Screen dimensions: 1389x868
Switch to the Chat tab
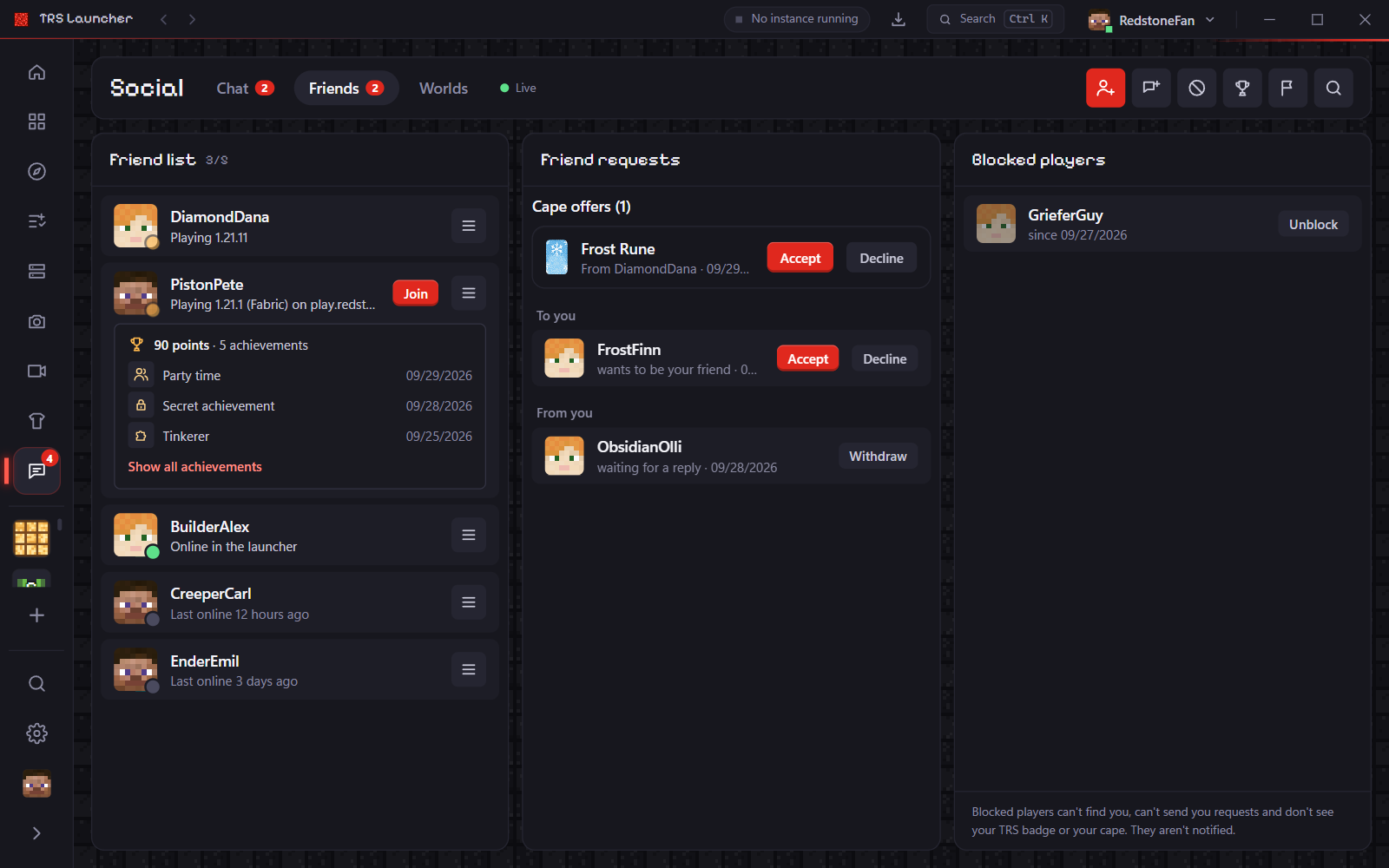point(245,88)
